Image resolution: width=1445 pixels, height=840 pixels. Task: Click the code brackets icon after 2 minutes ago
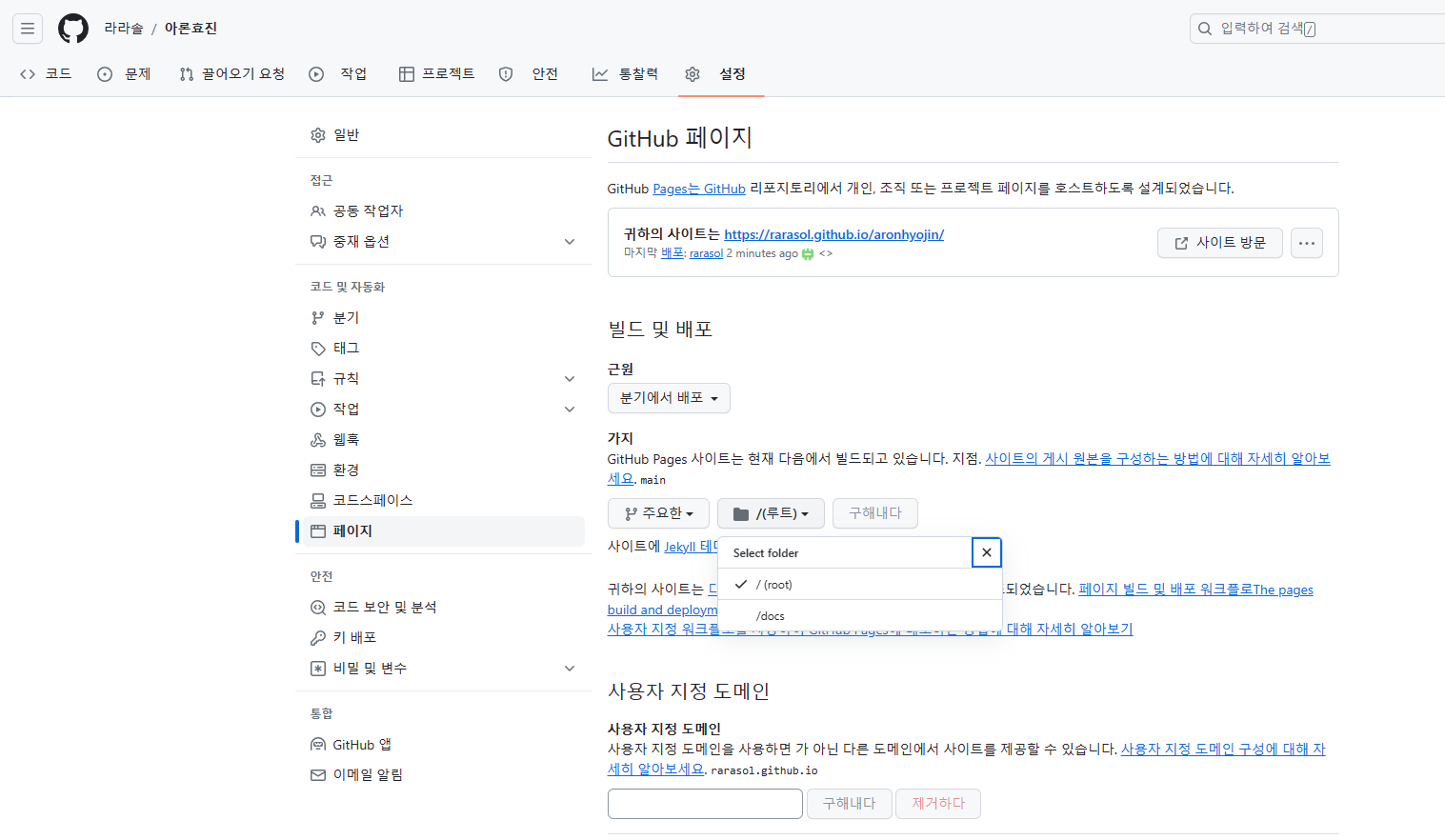[x=826, y=254]
